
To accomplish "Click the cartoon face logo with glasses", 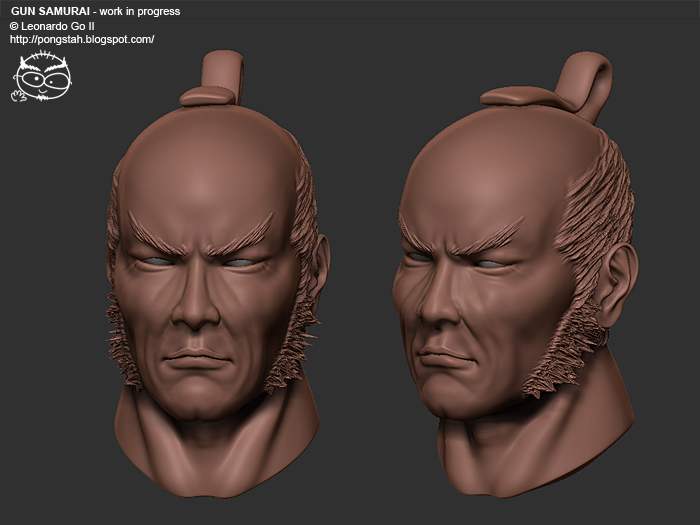I will [x=41, y=76].
